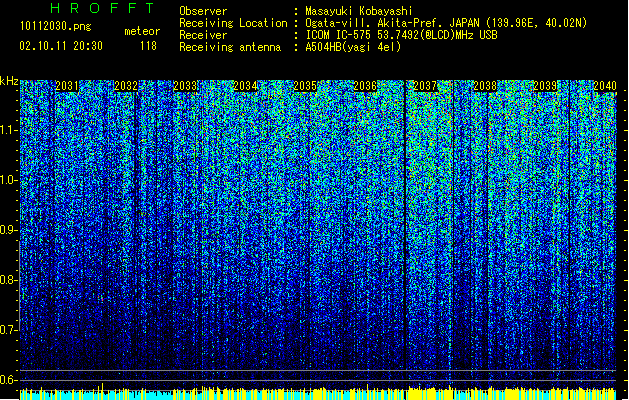The height and width of the screenshot is (400, 629).
Task: Click the kHz axis unit label
Action: [x=9, y=81]
